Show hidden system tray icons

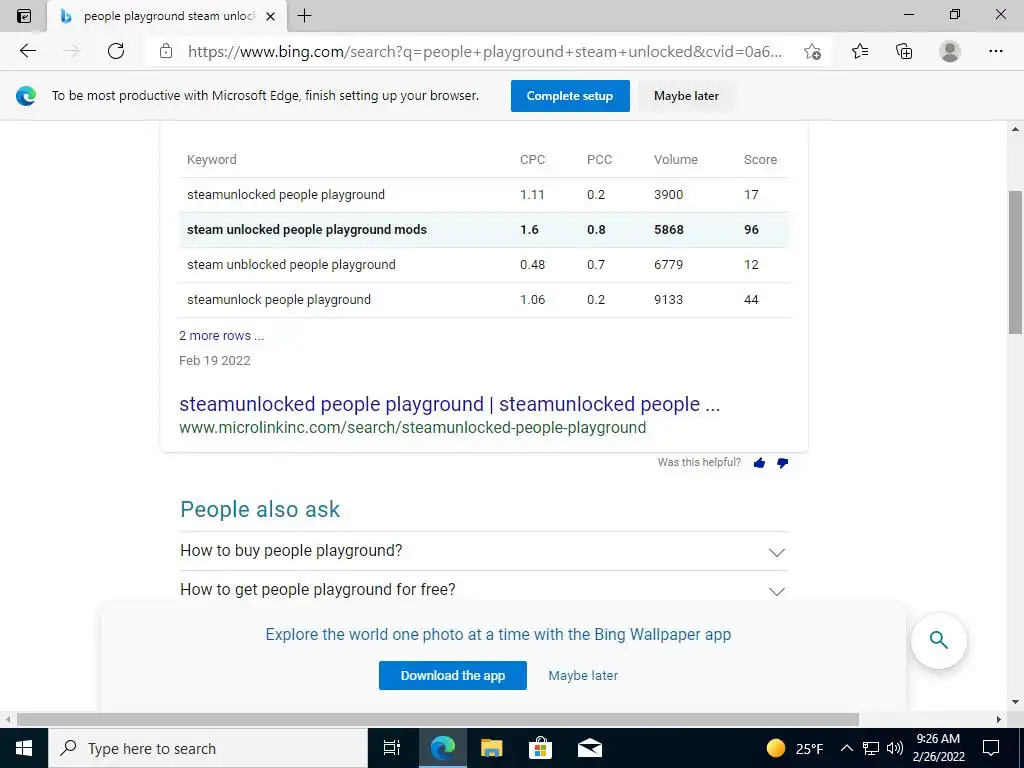click(x=846, y=748)
